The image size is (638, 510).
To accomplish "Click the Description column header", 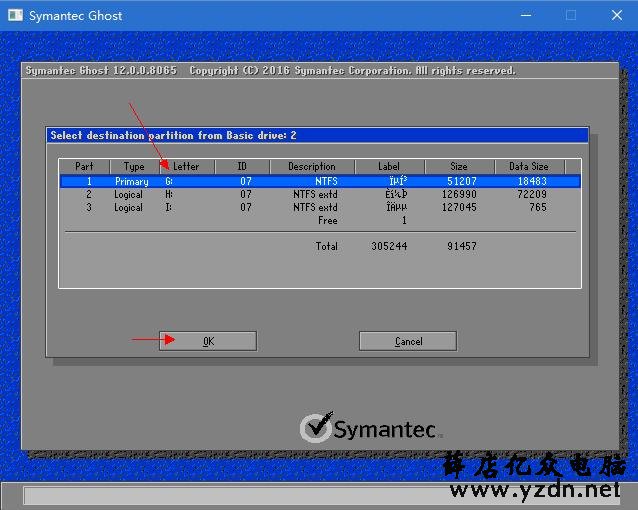I will point(312,166).
